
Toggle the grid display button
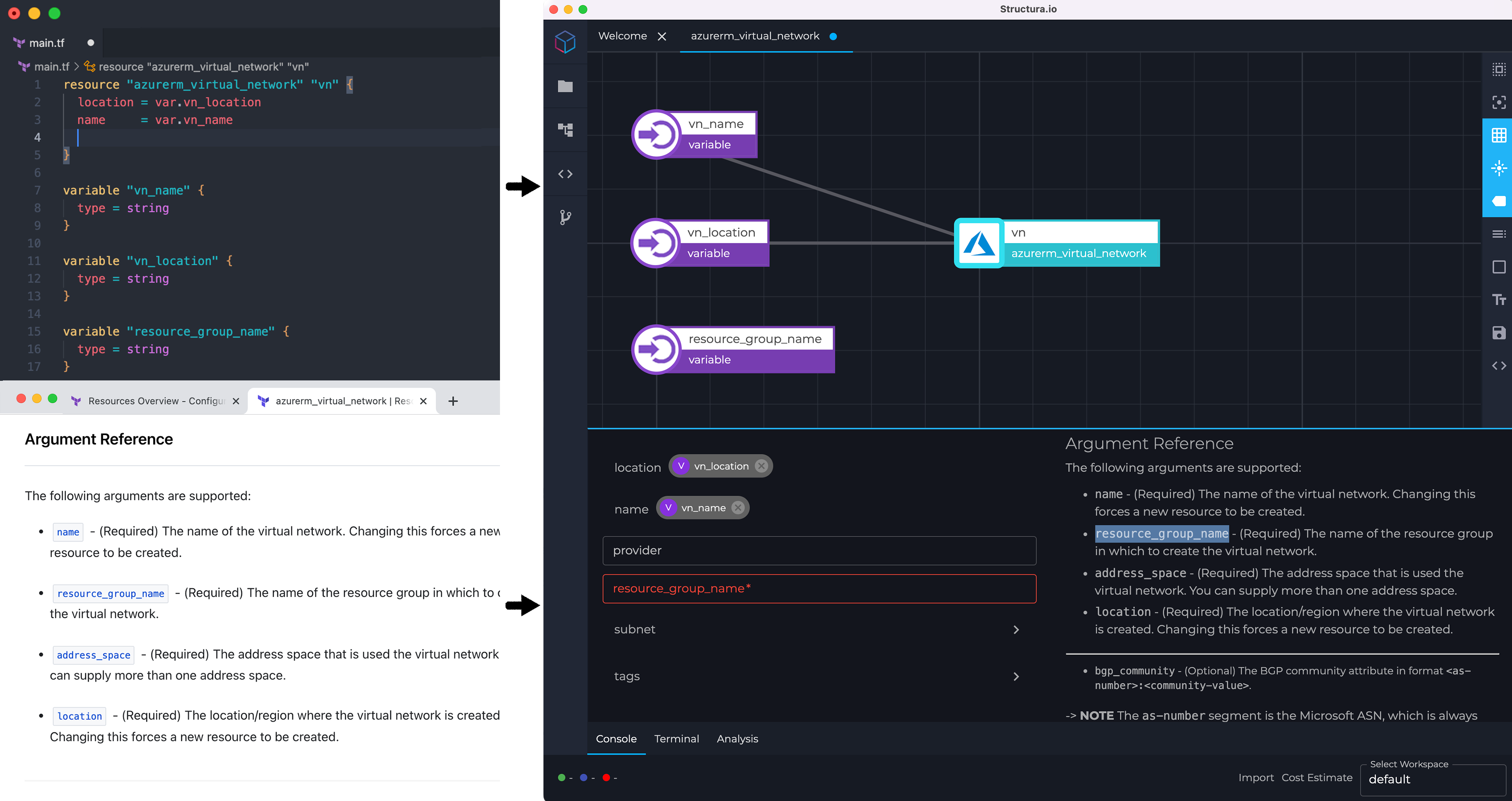point(1498,135)
